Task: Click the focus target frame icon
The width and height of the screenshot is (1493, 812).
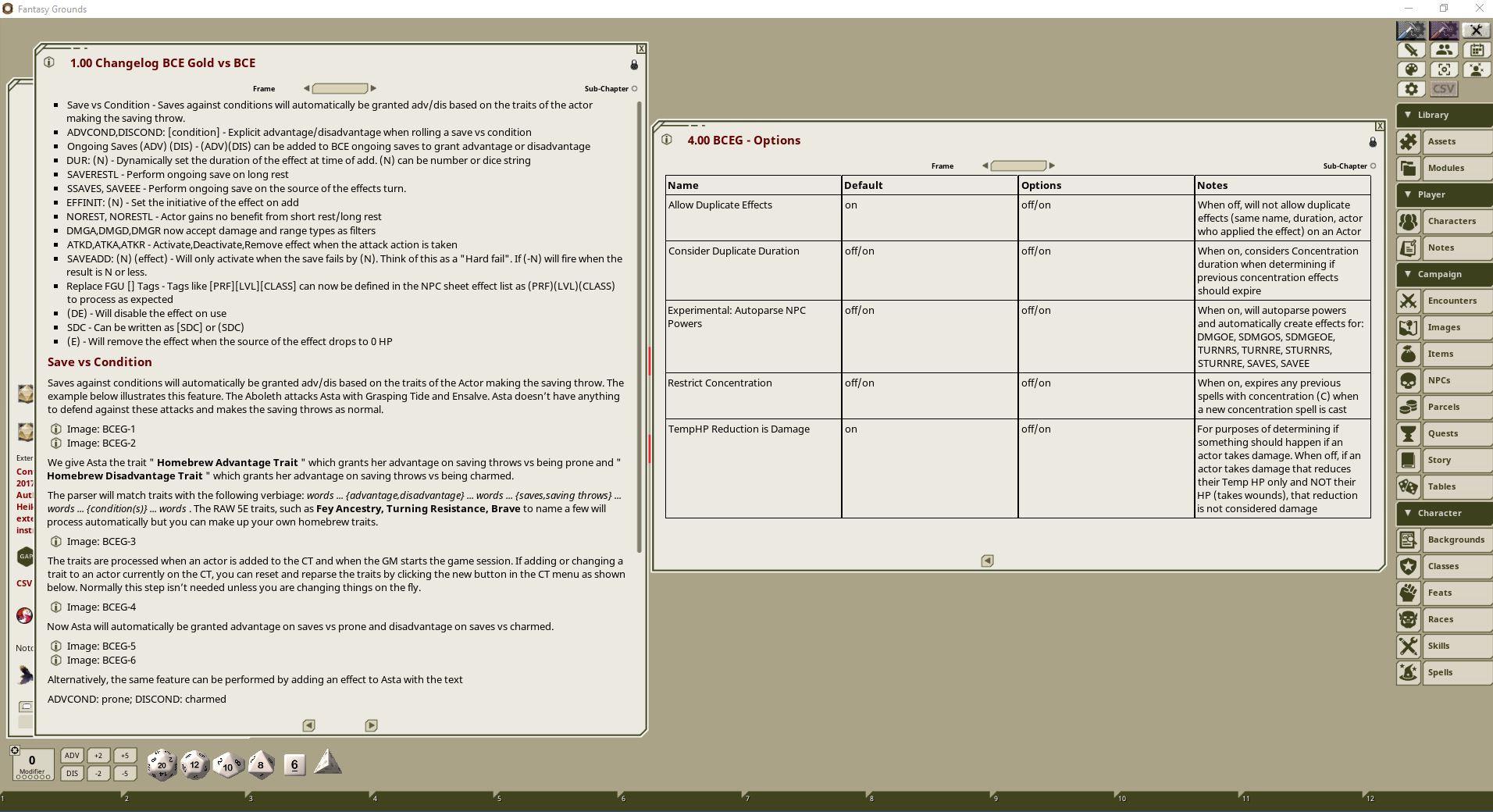Action: point(1444,69)
